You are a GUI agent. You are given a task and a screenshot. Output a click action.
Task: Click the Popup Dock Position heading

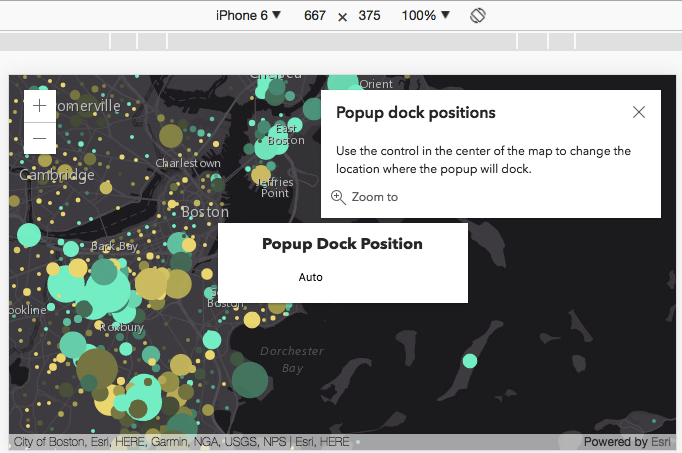pyautogui.click(x=342, y=244)
